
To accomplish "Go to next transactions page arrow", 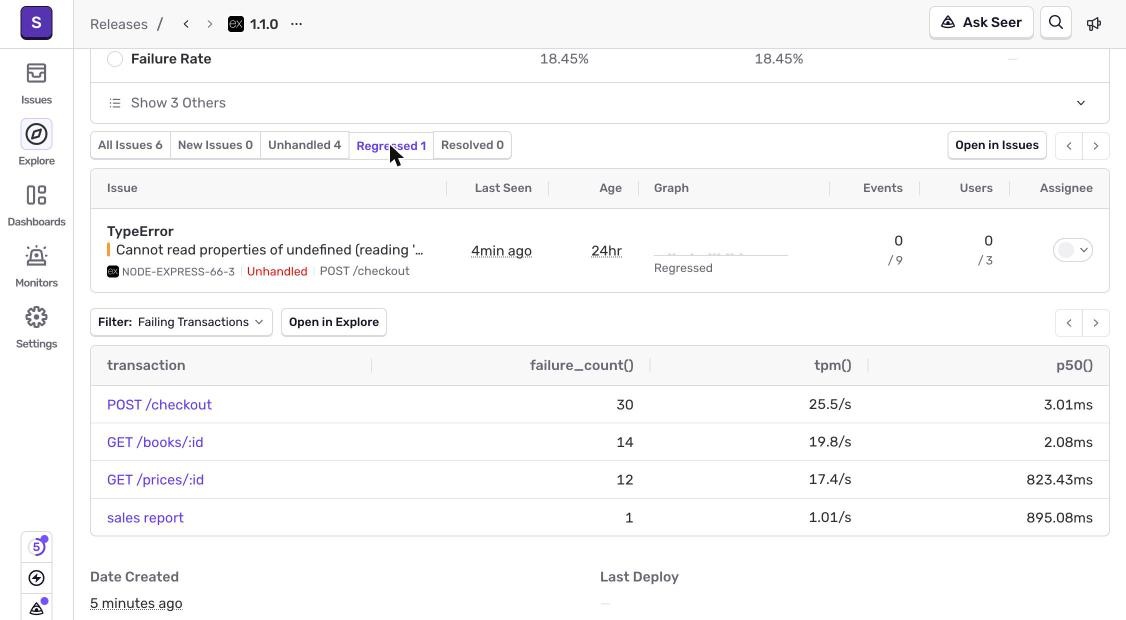I will click(x=1096, y=323).
